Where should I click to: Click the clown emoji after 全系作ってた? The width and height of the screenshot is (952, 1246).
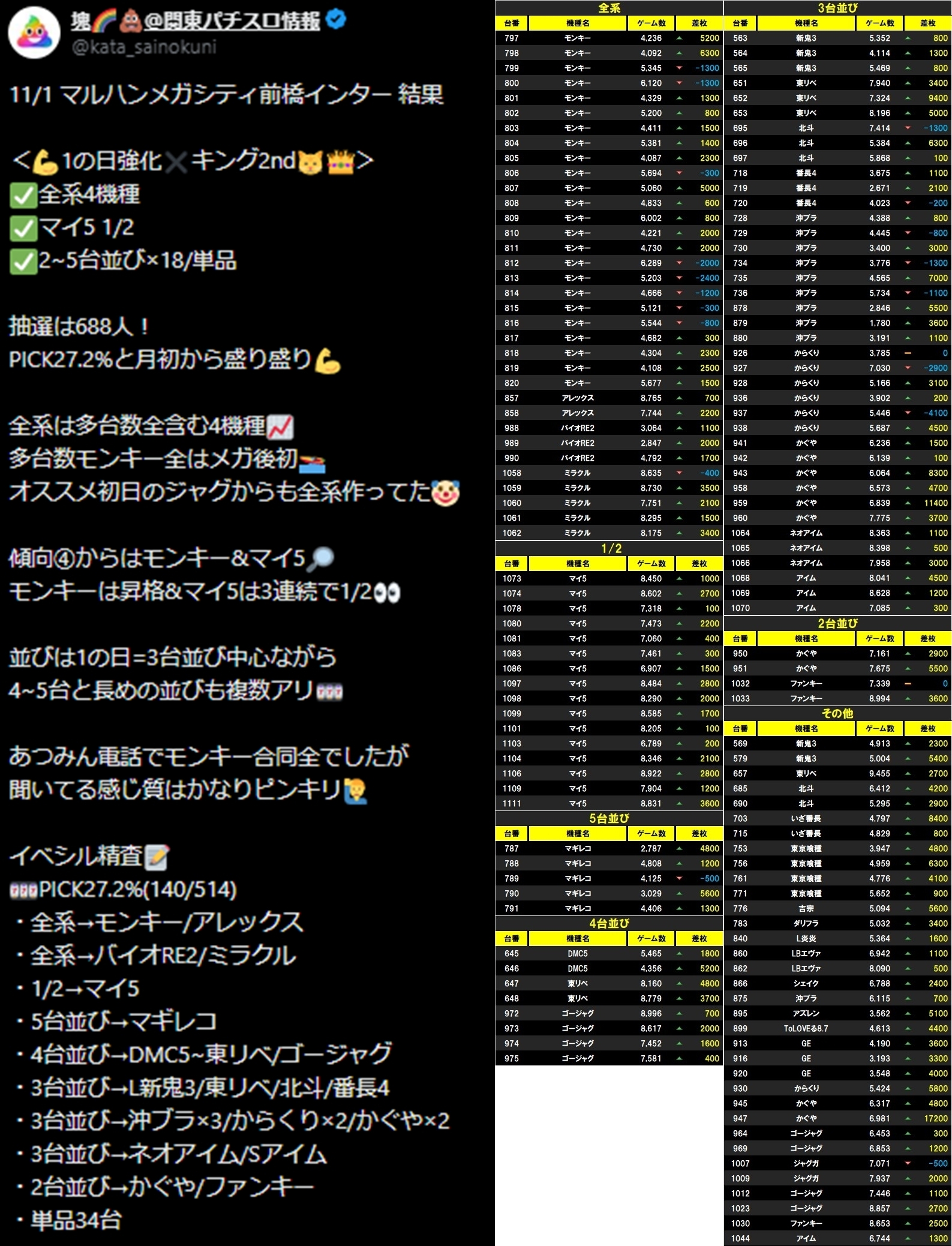click(x=446, y=493)
